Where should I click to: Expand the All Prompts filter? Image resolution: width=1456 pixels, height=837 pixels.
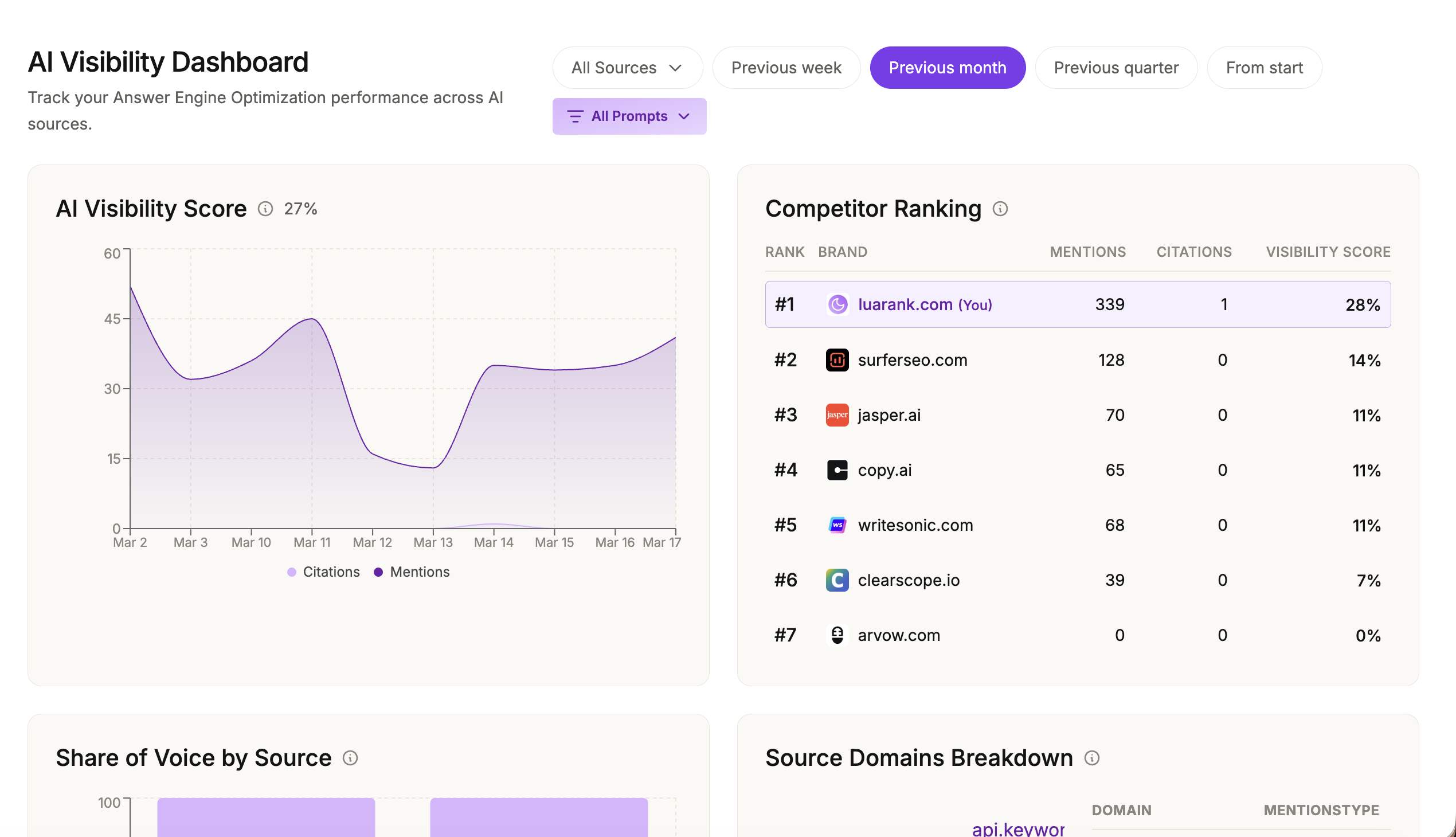[x=629, y=116]
